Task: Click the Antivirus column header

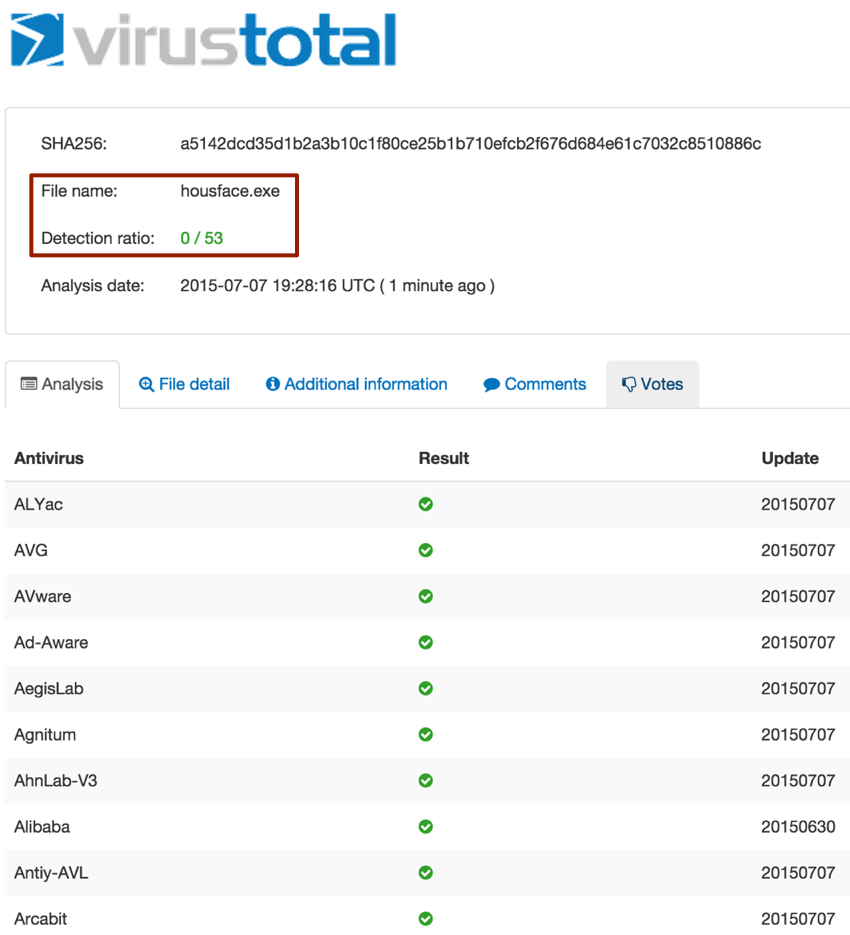Action: tap(49, 458)
